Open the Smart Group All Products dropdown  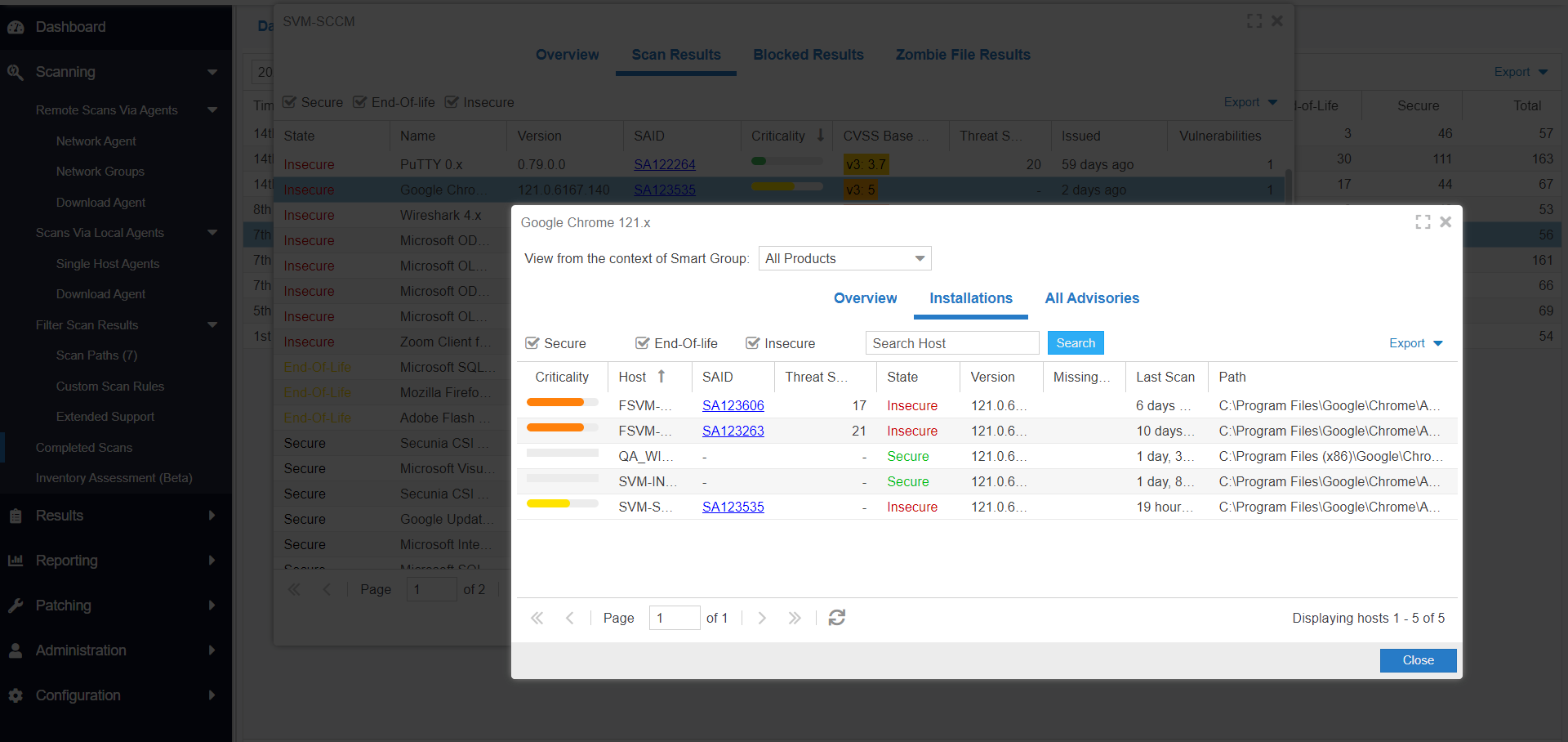tap(844, 258)
